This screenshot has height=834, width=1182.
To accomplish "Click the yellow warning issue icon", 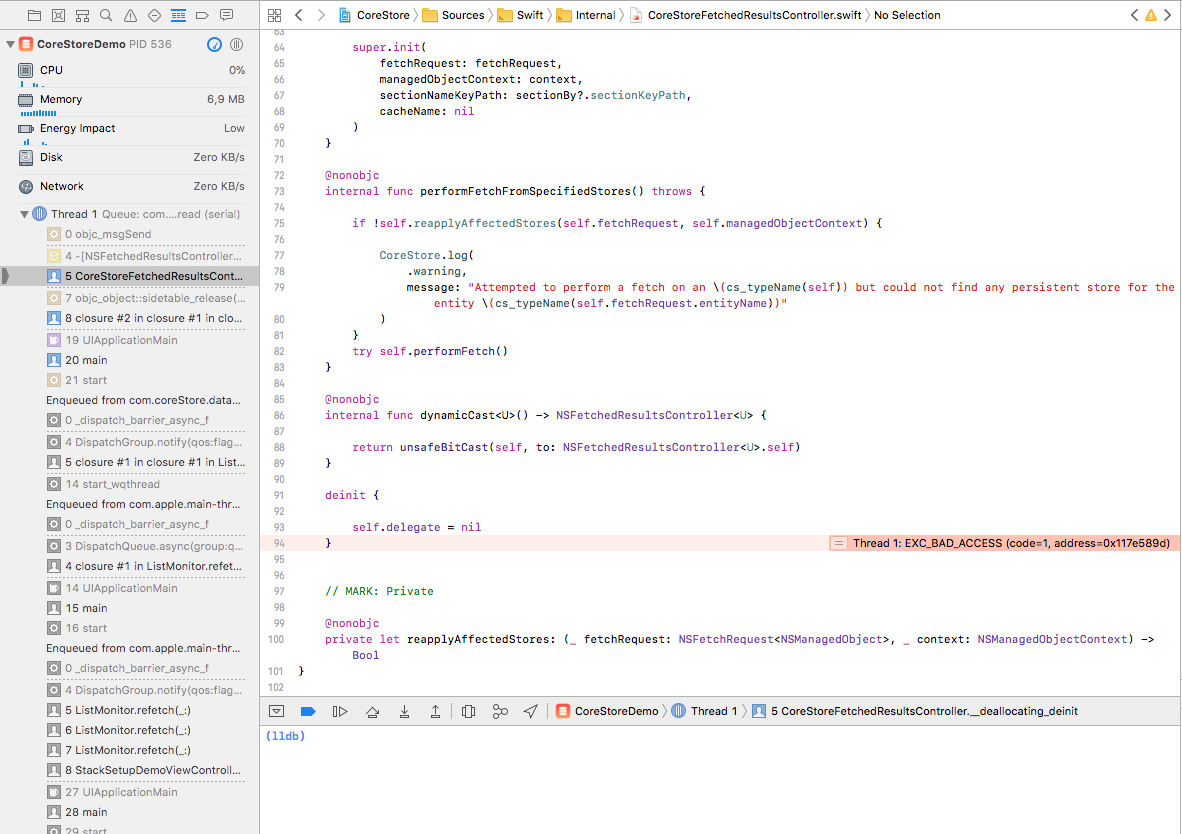I will (1151, 15).
